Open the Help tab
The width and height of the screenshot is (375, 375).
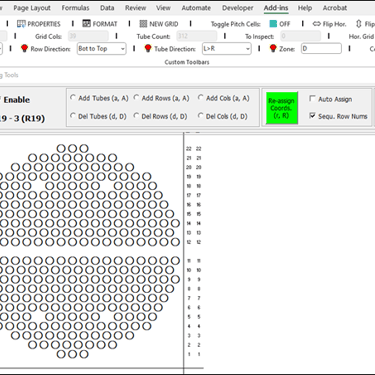click(x=305, y=8)
